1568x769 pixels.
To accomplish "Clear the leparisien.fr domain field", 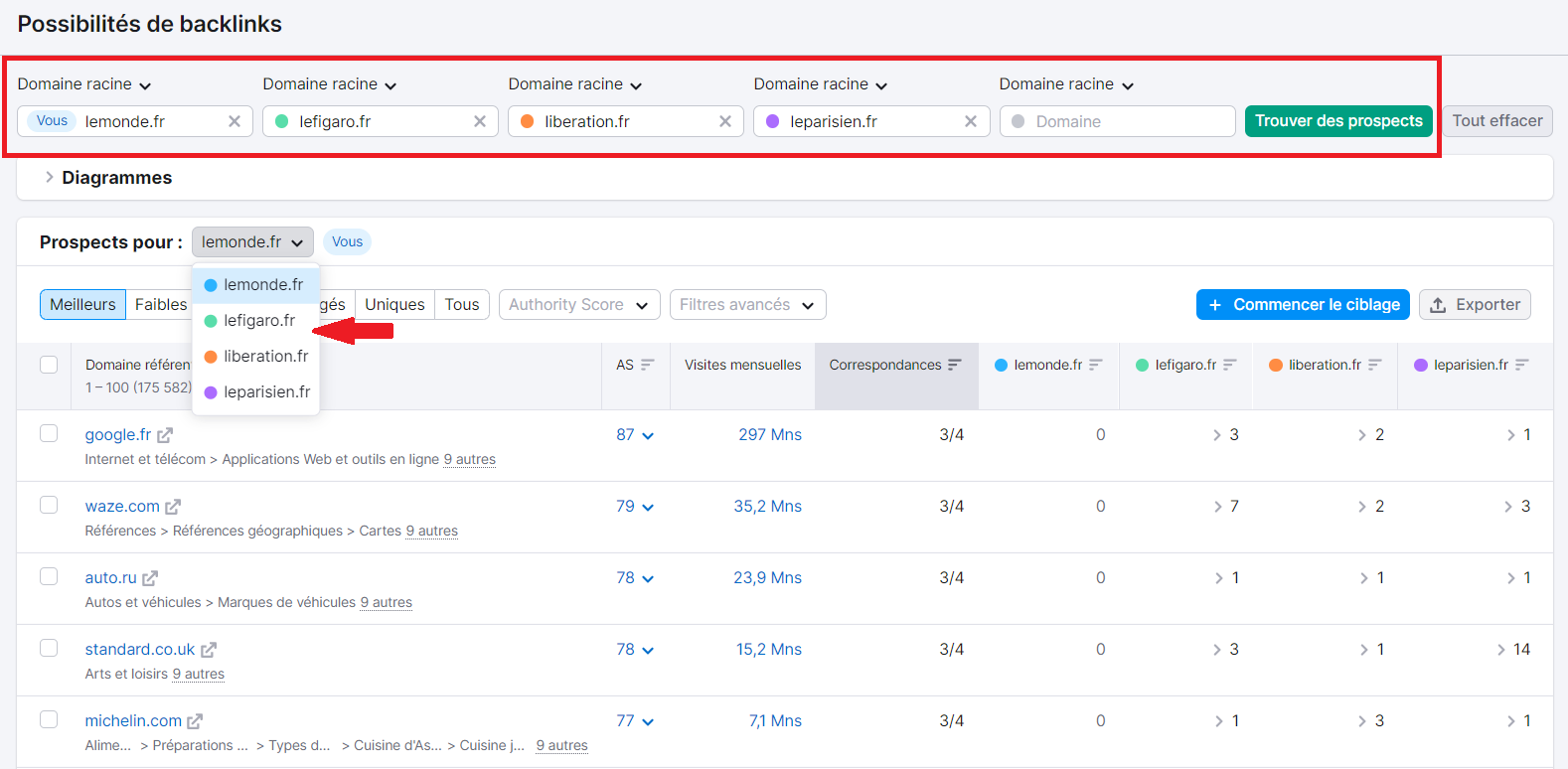I will click(971, 121).
